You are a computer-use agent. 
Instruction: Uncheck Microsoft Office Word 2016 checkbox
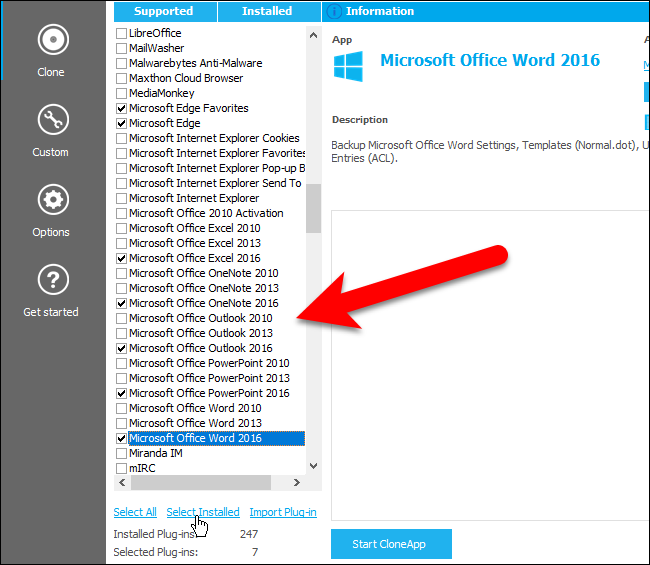click(121, 438)
